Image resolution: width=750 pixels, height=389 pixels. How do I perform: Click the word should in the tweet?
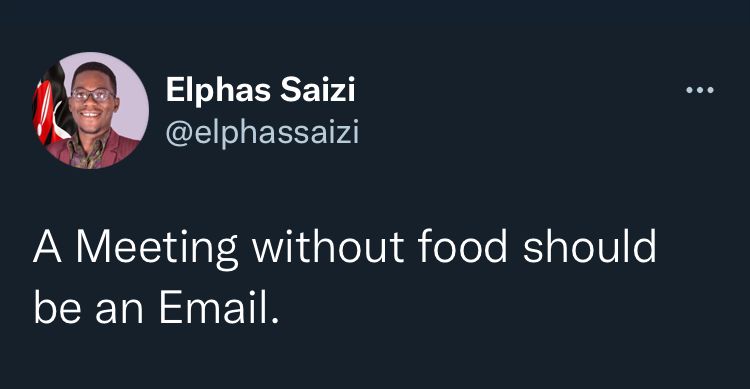point(589,247)
